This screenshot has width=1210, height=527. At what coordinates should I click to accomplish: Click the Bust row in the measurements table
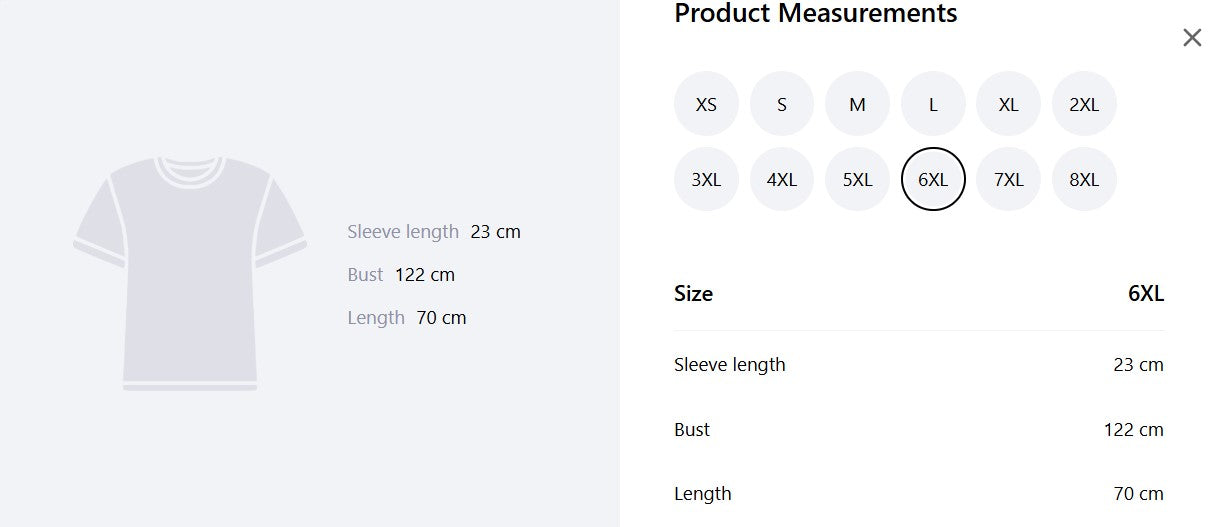[919, 430]
